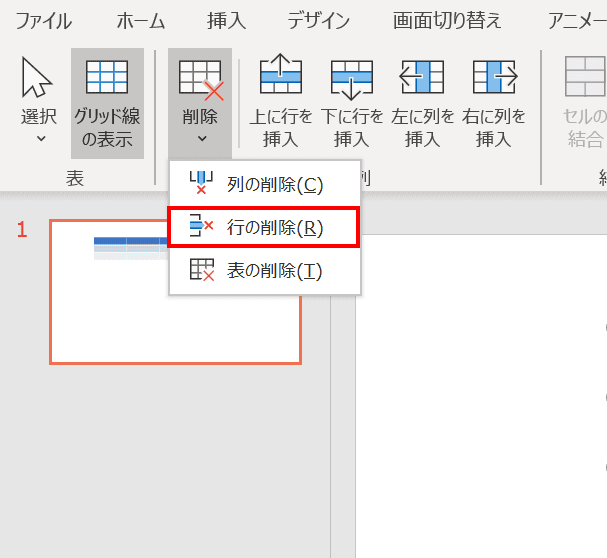Click the 選択 arrow cursor icon

pyautogui.click(x=36, y=77)
